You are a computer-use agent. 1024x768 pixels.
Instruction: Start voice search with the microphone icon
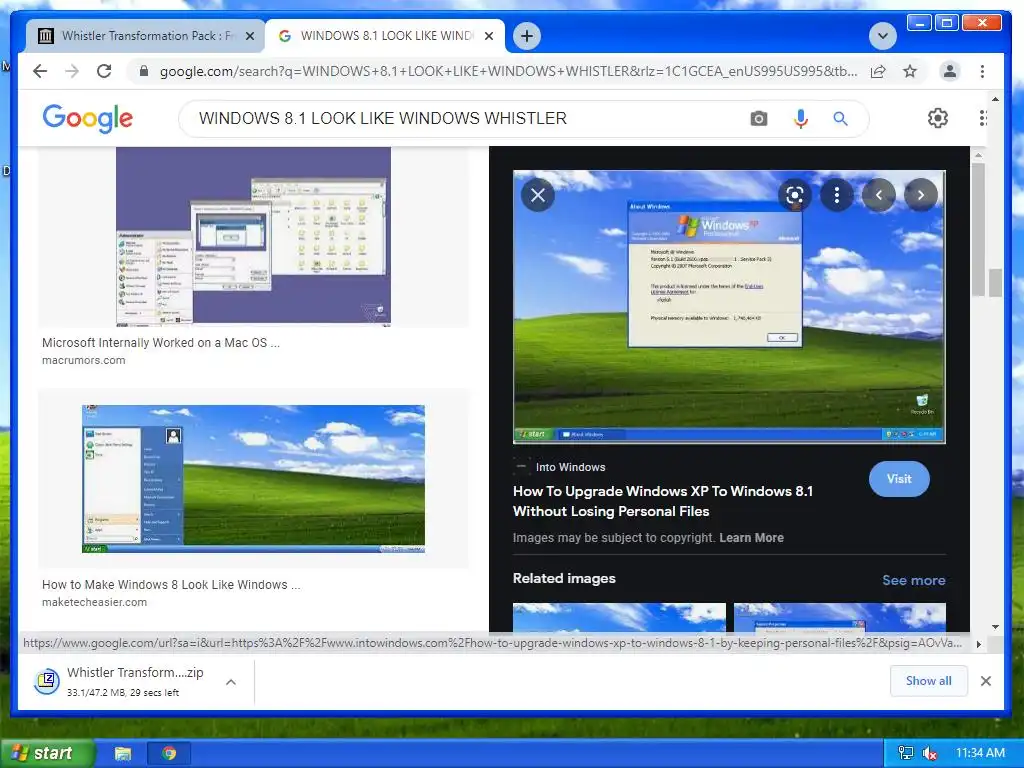click(x=801, y=119)
